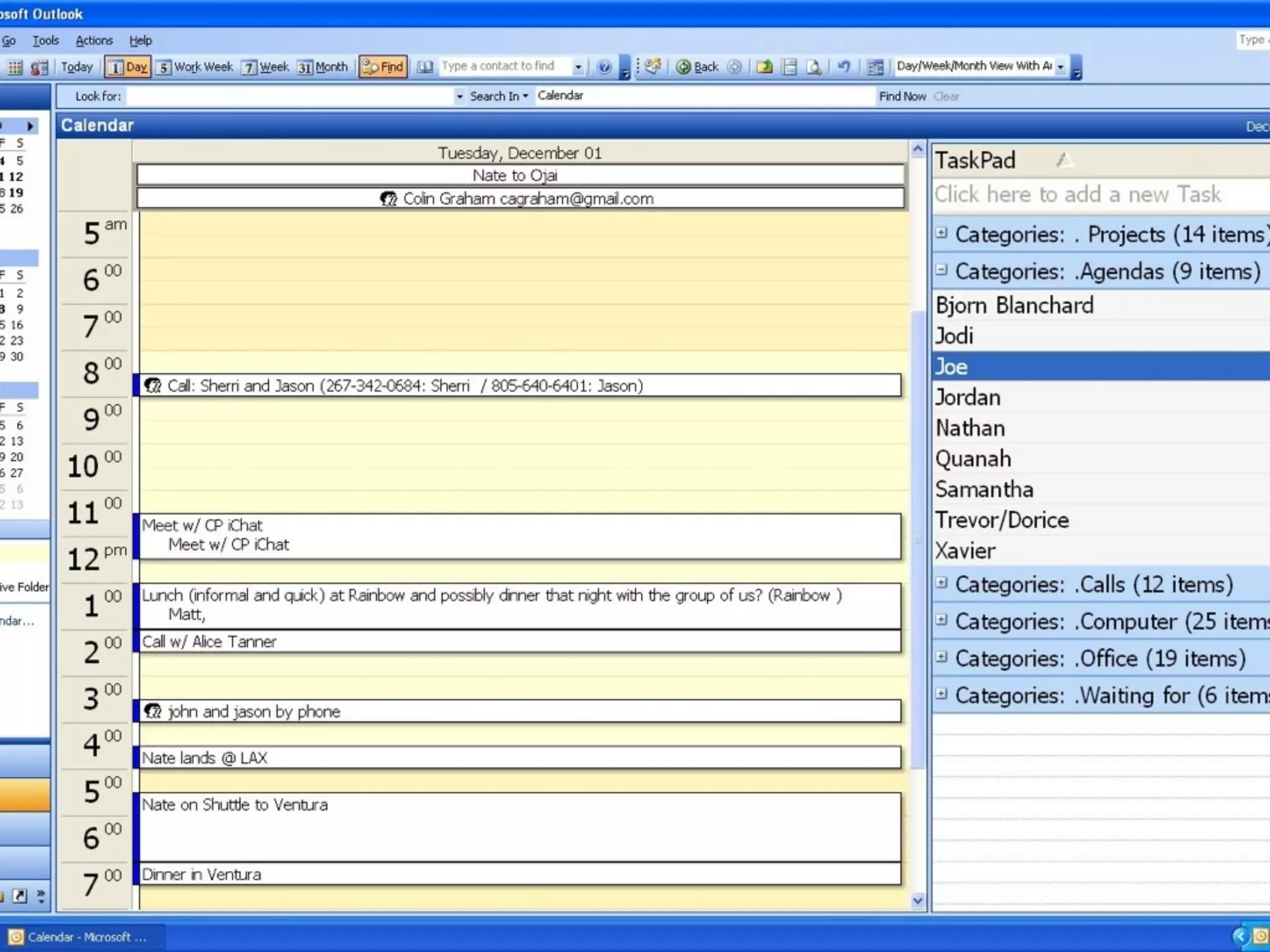Click the Field Chooser icon
This screenshot has height=952, width=1270.
(875, 67)
